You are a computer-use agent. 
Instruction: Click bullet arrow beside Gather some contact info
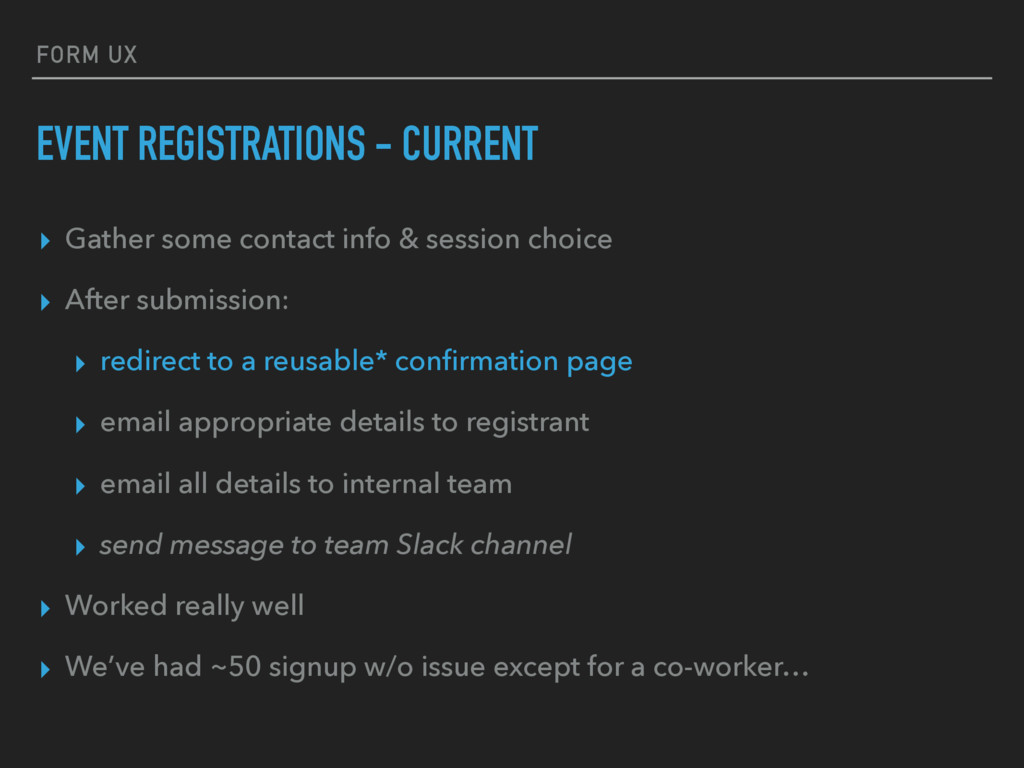tap(45, 241)
